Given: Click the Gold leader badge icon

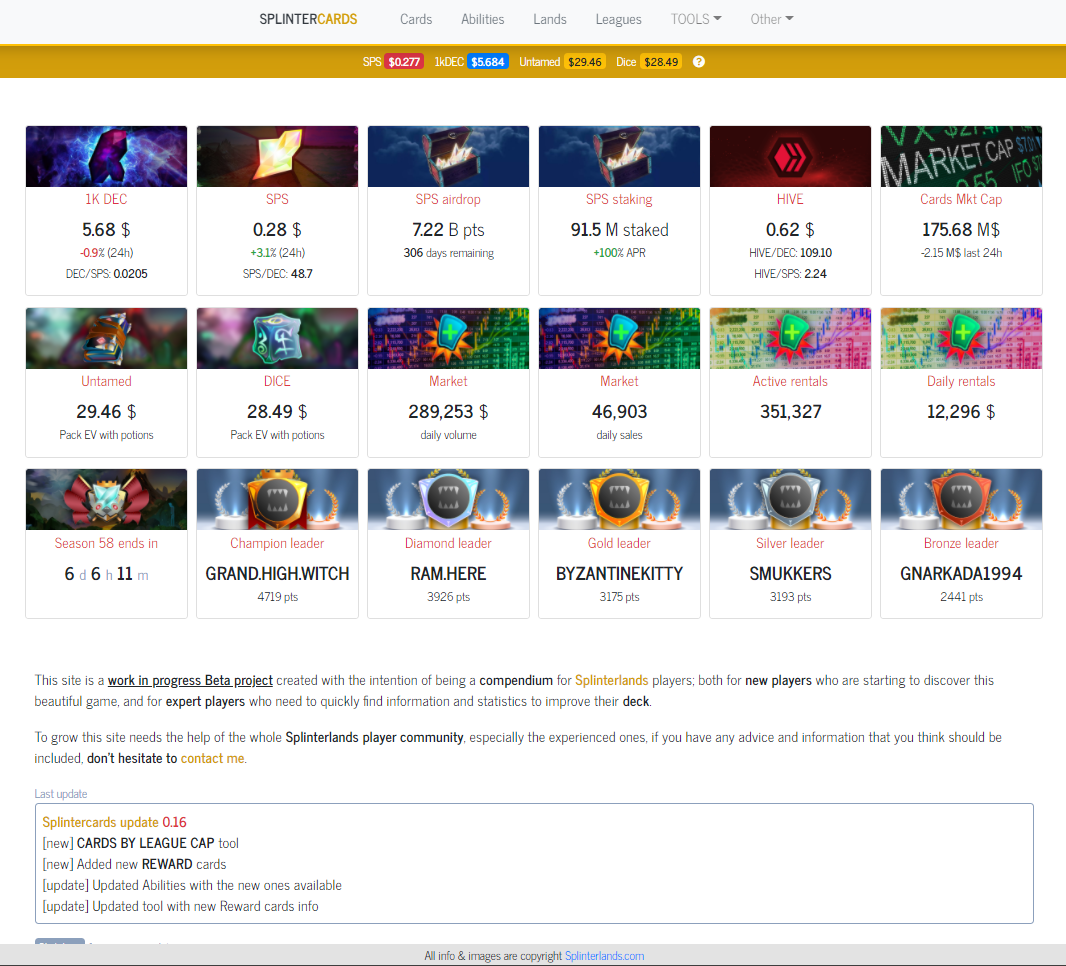Looking at the screenshot, I should 619,500.
